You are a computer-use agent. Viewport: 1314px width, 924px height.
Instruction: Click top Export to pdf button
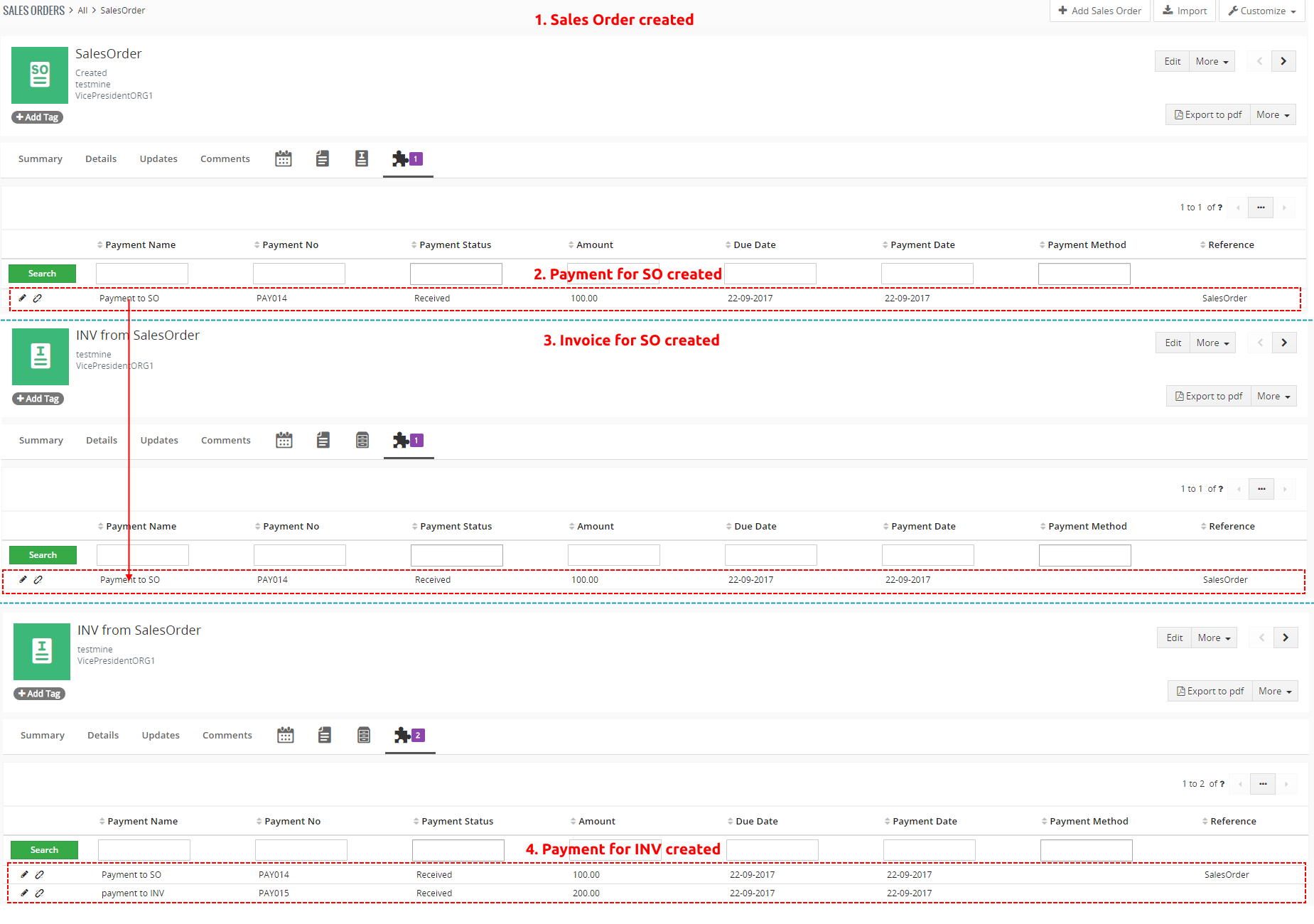[1207, 114]
